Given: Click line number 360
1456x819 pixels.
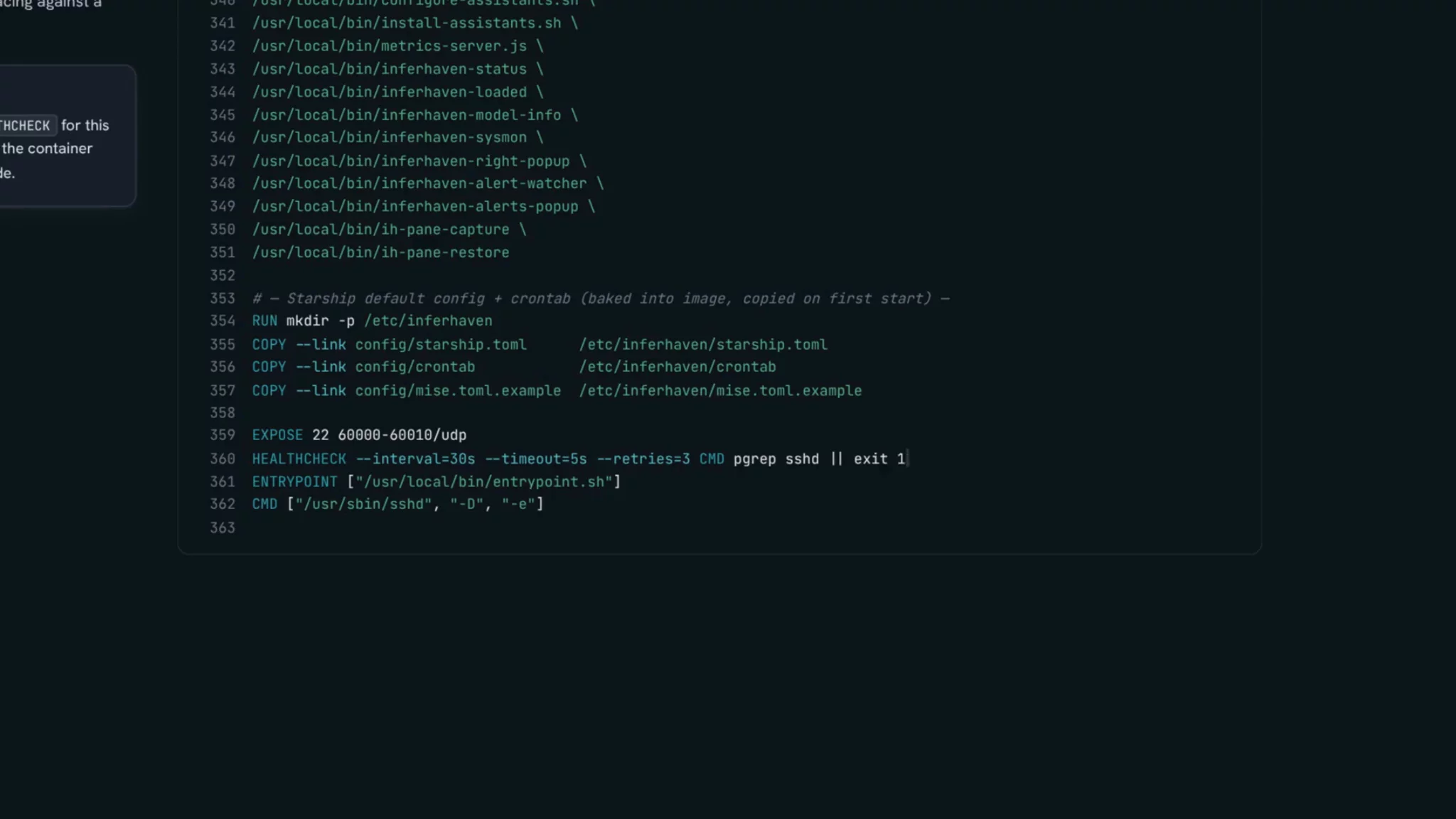Looking at the screenshot, I should point(223,459).
